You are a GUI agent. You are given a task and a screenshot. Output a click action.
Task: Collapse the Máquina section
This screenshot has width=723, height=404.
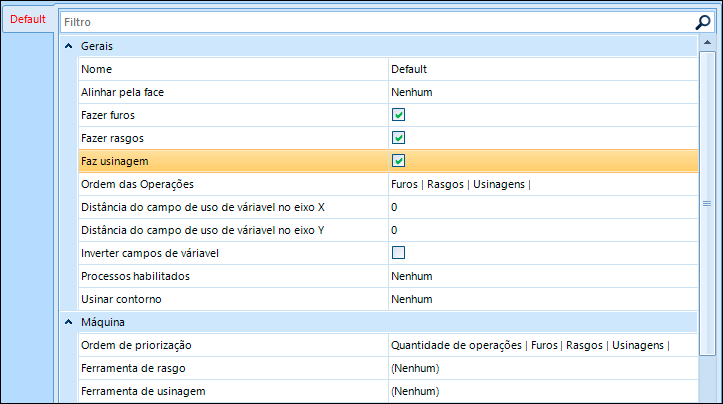pos(69,322)
